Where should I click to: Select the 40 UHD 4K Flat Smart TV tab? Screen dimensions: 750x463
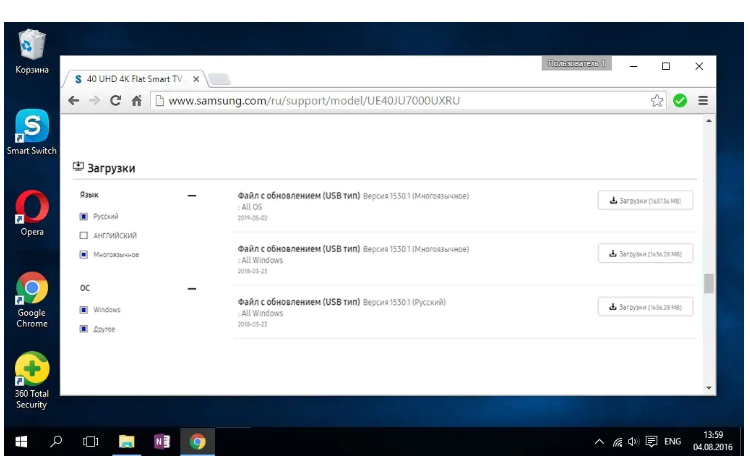click(x=132, y=78)
